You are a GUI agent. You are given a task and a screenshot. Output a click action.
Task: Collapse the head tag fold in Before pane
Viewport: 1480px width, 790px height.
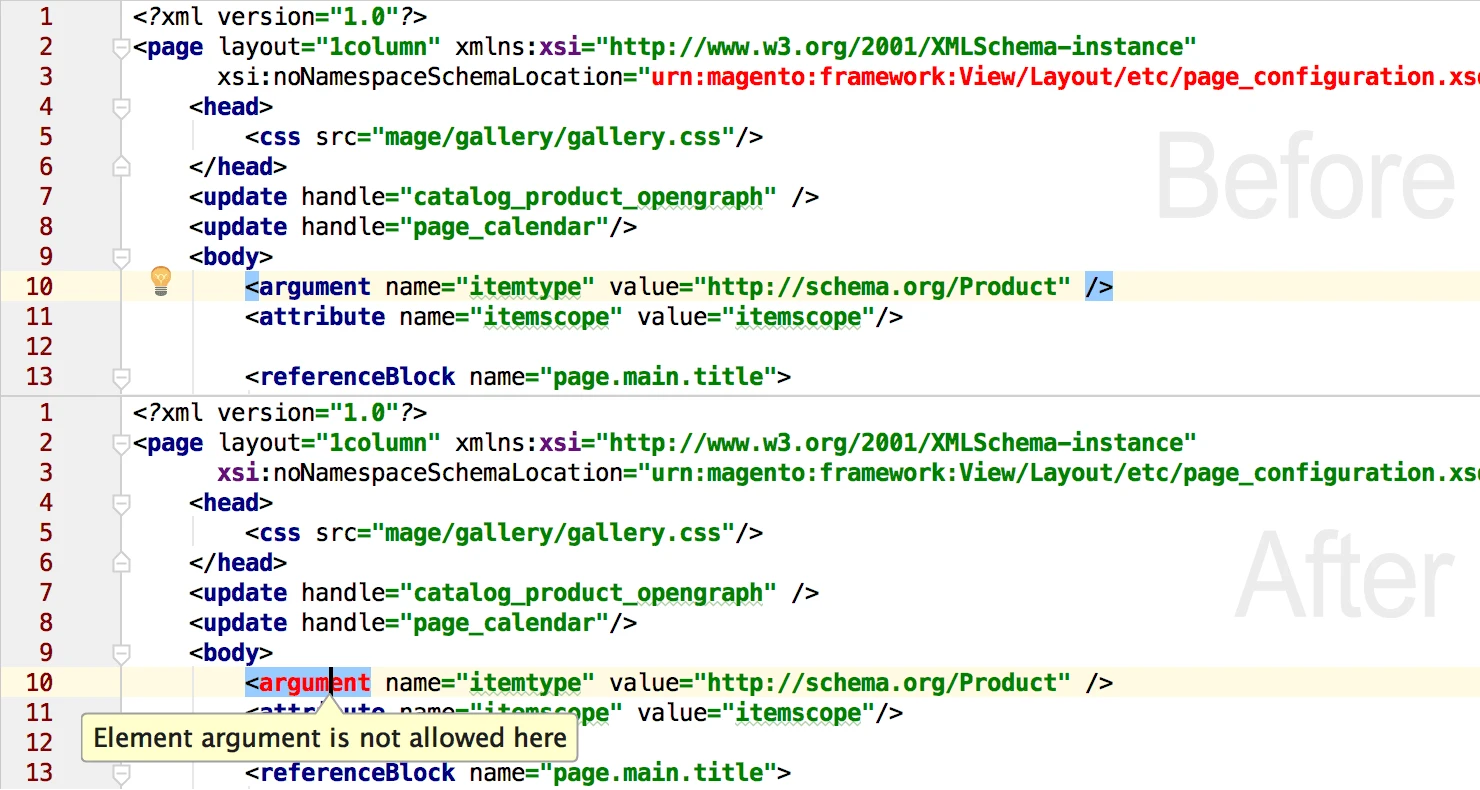tap(121, 107)
